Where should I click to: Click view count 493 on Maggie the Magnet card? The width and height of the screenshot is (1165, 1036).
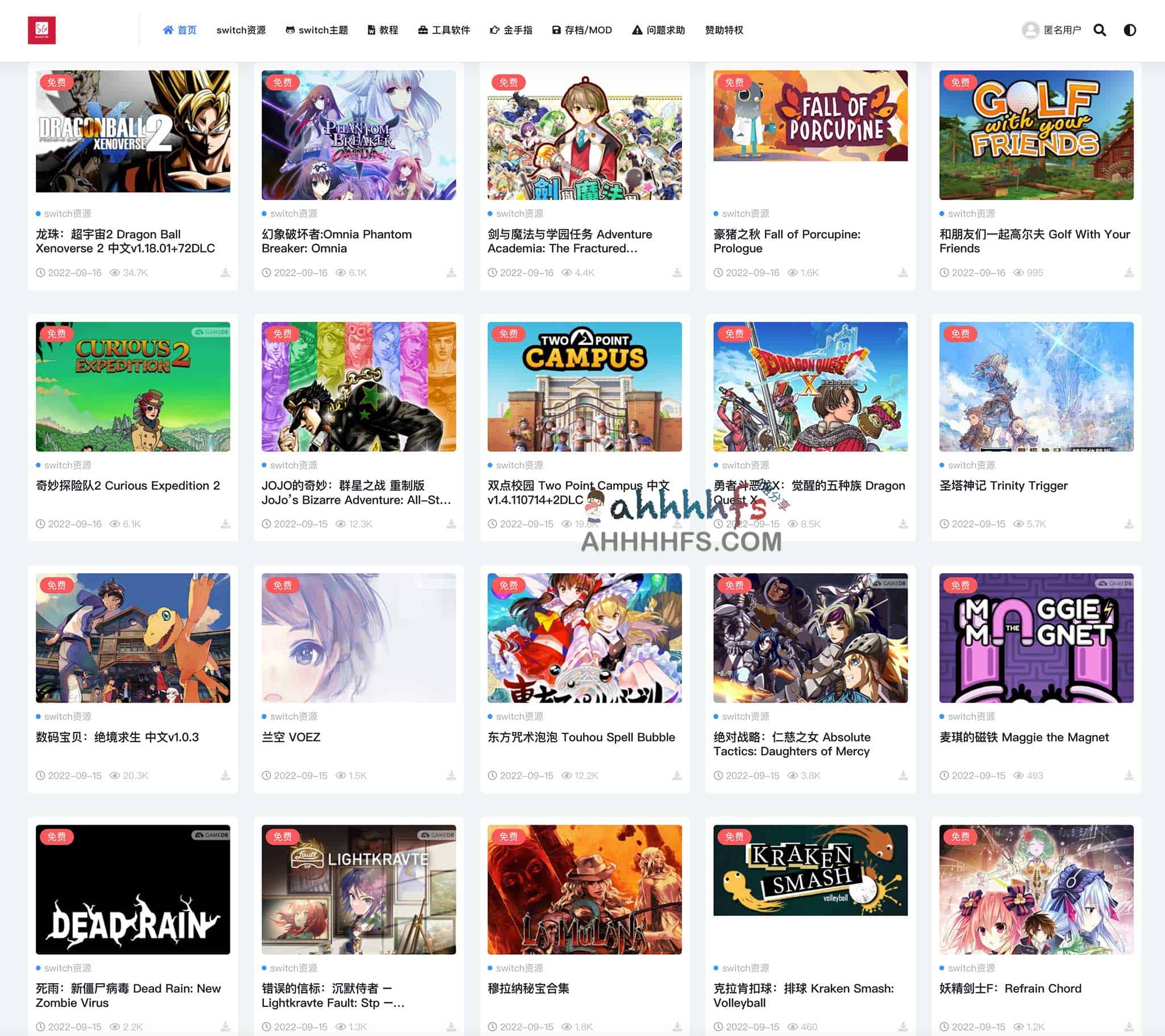(1028, 776)
